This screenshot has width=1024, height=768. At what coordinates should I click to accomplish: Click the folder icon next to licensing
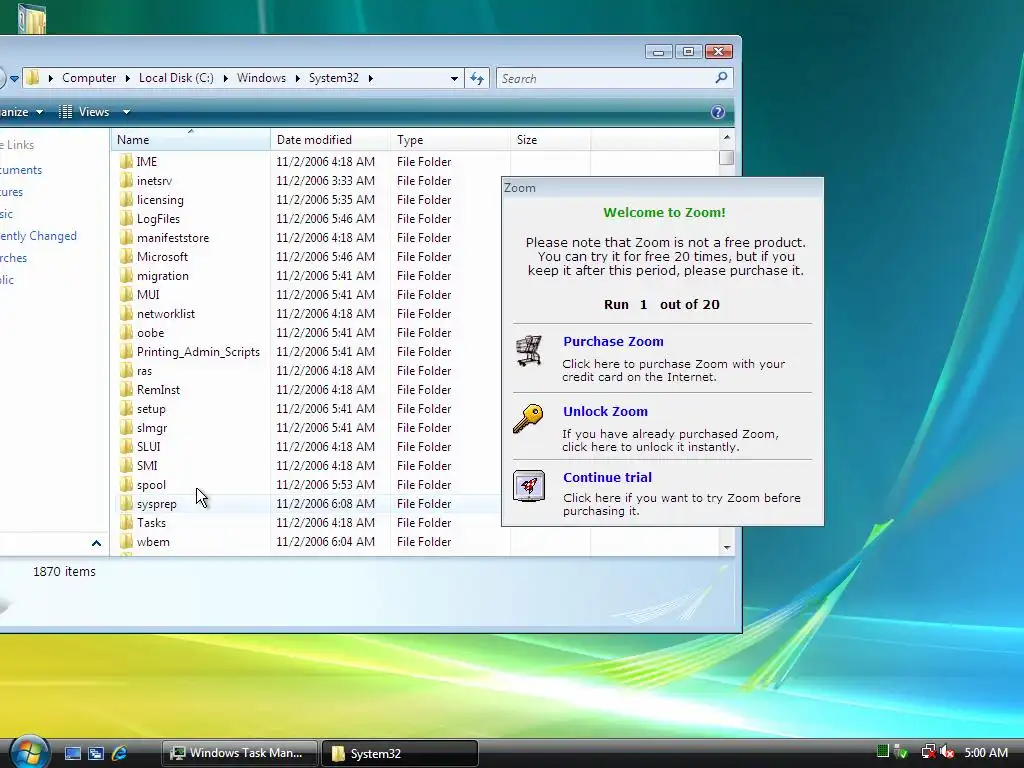[126, 199]
